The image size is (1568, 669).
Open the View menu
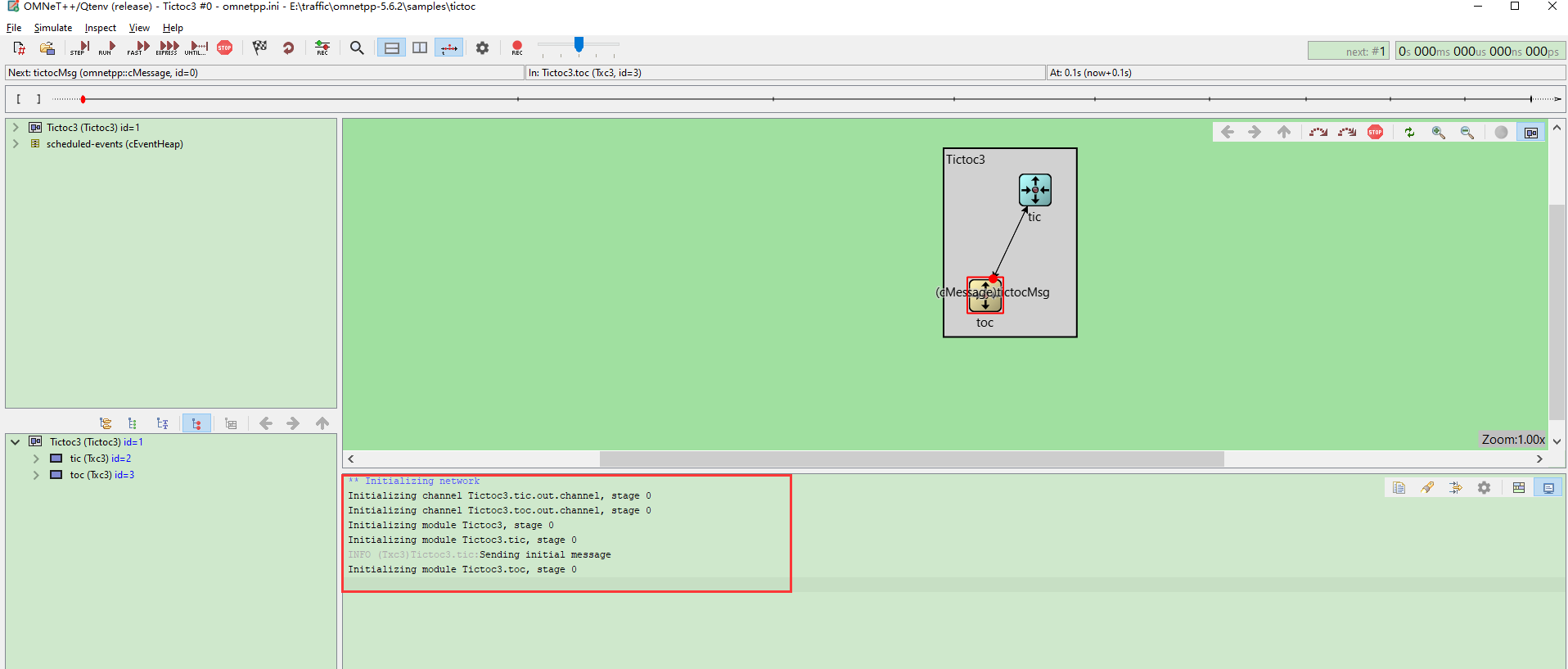pyautogui.click(x=139, y=28)
